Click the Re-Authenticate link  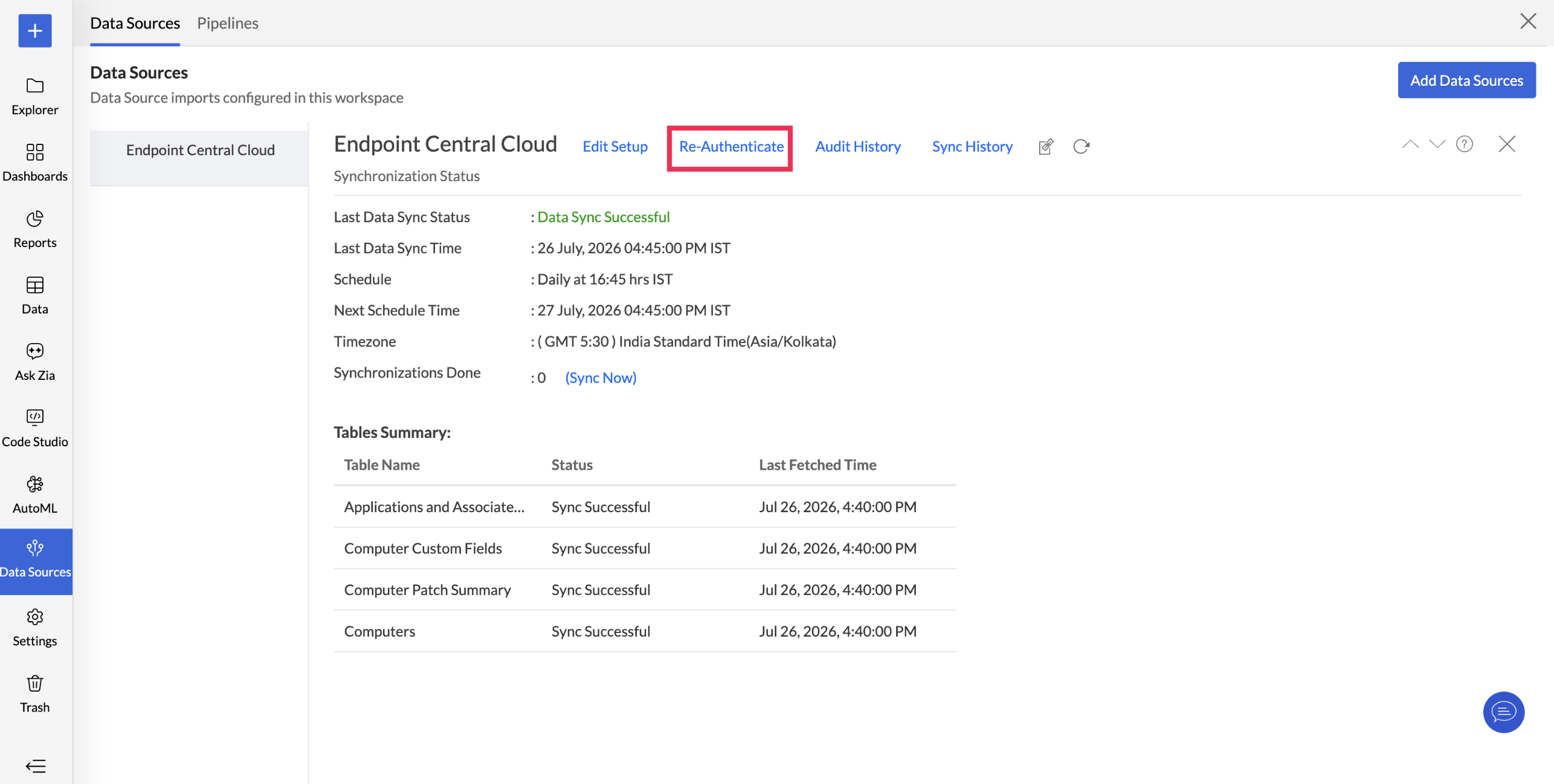coord(731,146)
